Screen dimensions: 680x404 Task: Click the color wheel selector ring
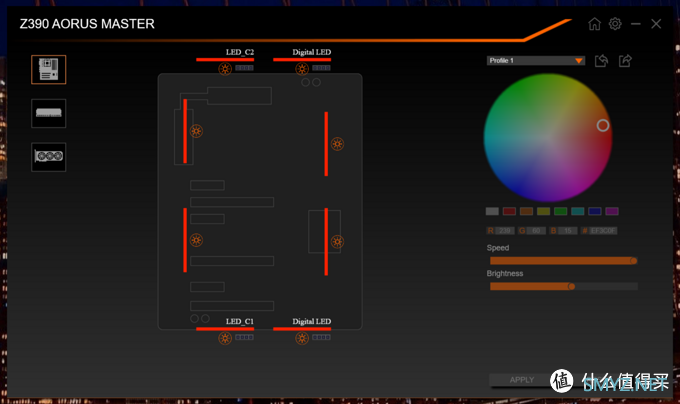603,126
